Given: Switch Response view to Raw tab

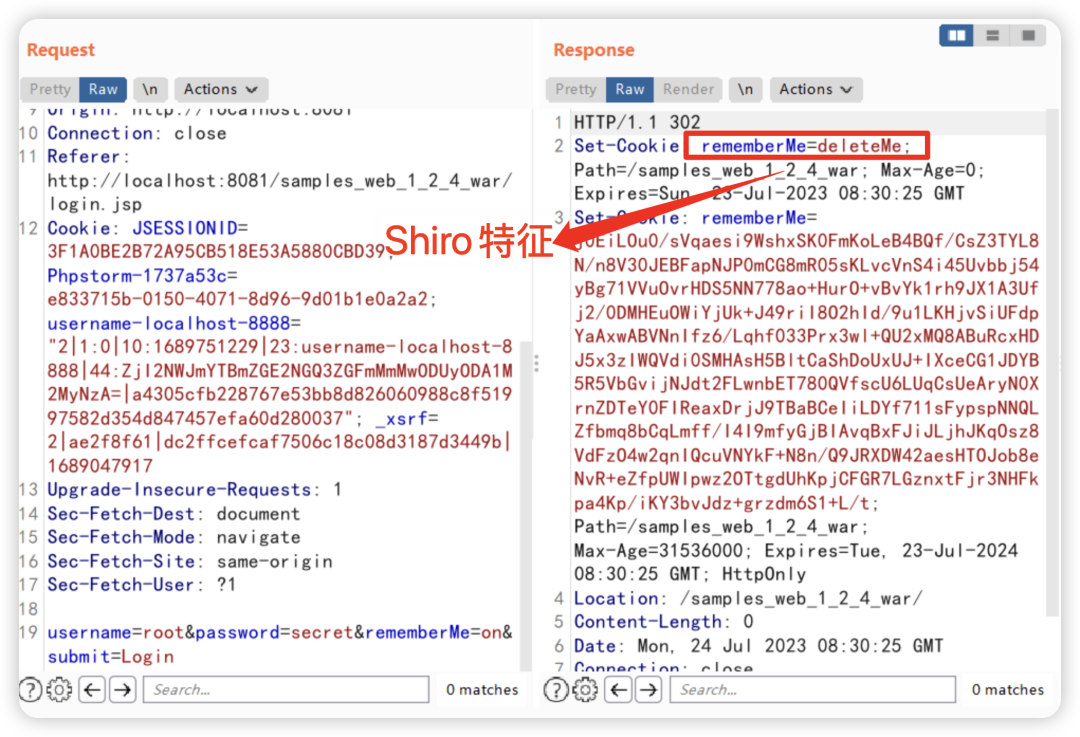Looking at the screenshot, I should (630, 89).
